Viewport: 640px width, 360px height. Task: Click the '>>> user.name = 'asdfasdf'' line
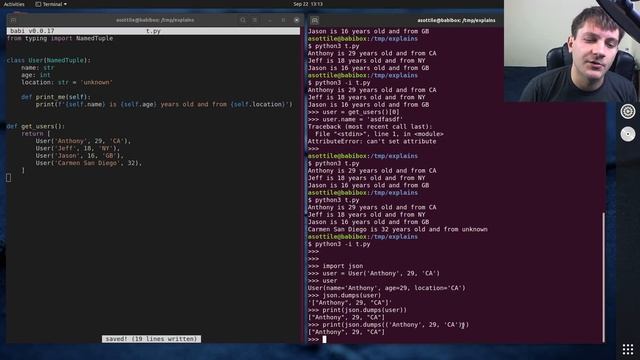[355, 119]
